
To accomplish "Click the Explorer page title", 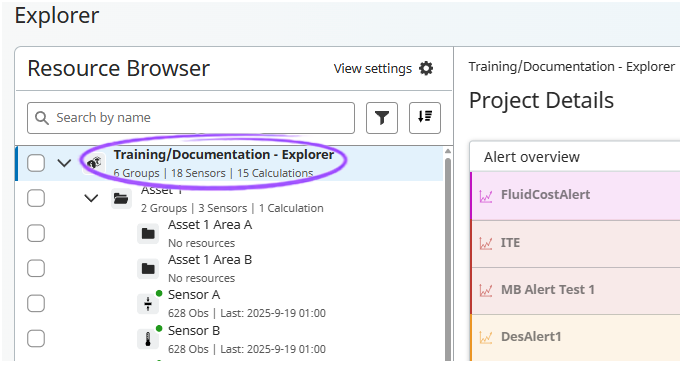I will (x=57, y=16).
